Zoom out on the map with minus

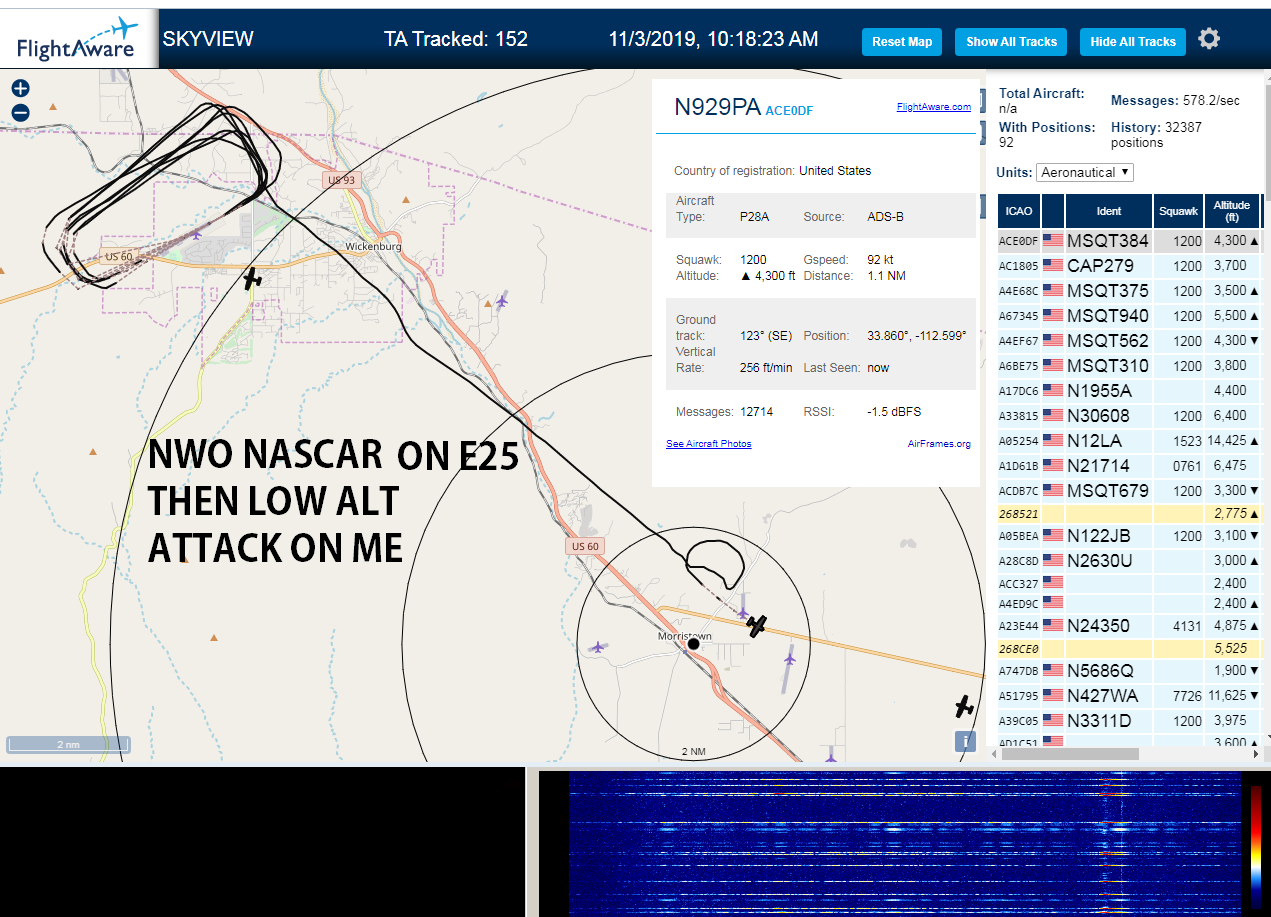click(x=20, y=112)
